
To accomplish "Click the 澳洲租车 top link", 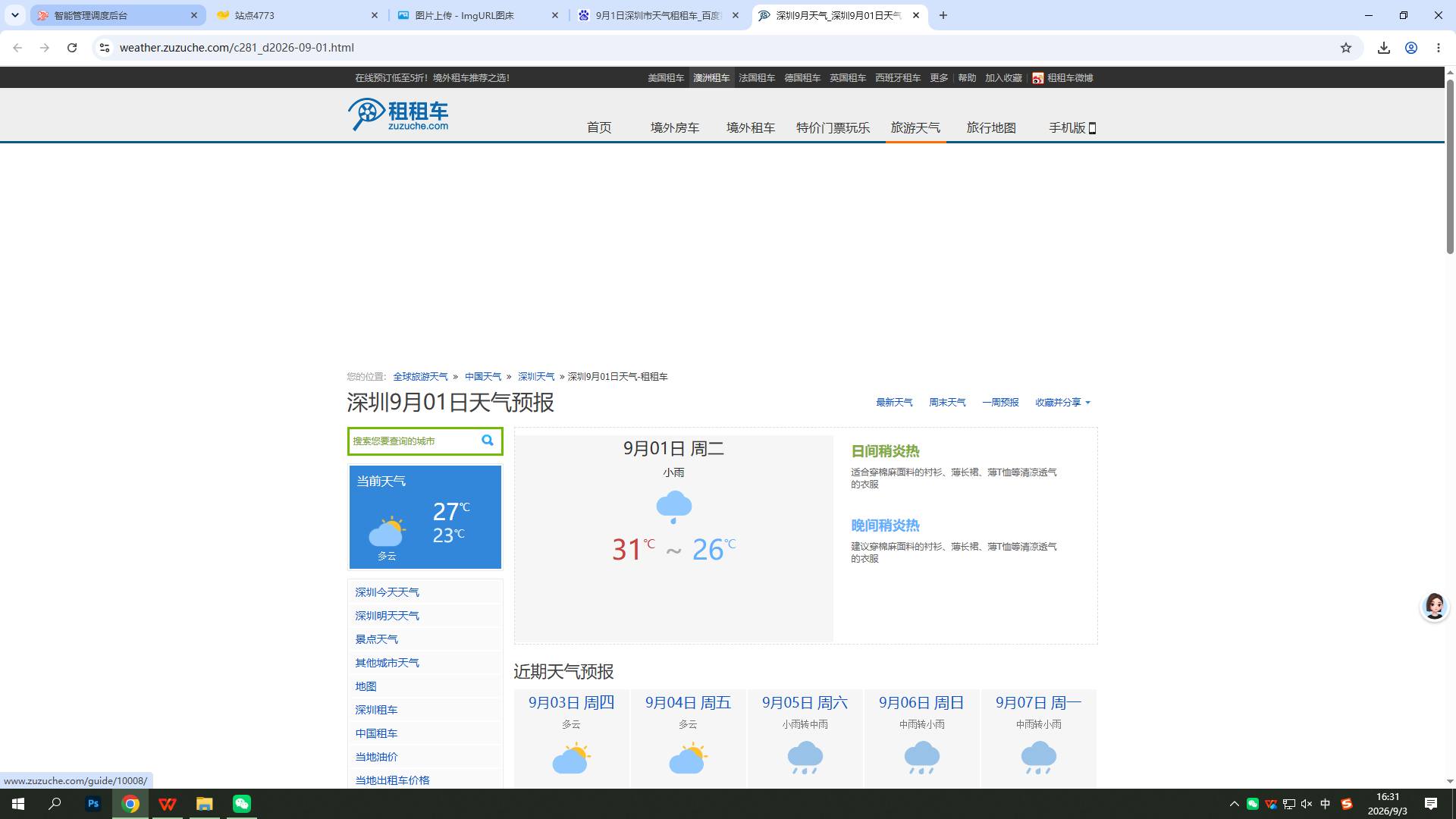I will pos(711,78).
